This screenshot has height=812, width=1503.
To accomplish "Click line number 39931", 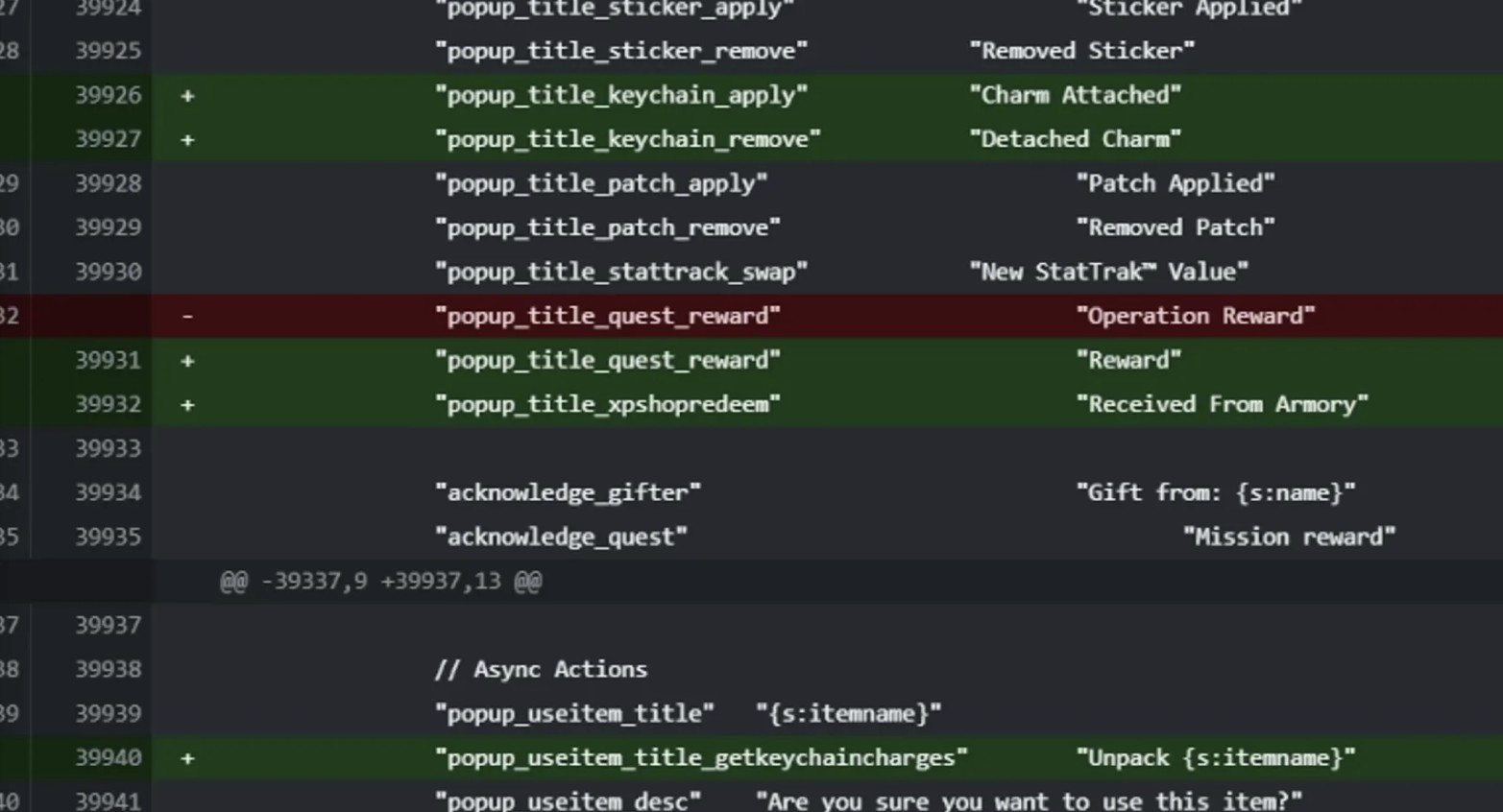I will (x=108, y=360).
